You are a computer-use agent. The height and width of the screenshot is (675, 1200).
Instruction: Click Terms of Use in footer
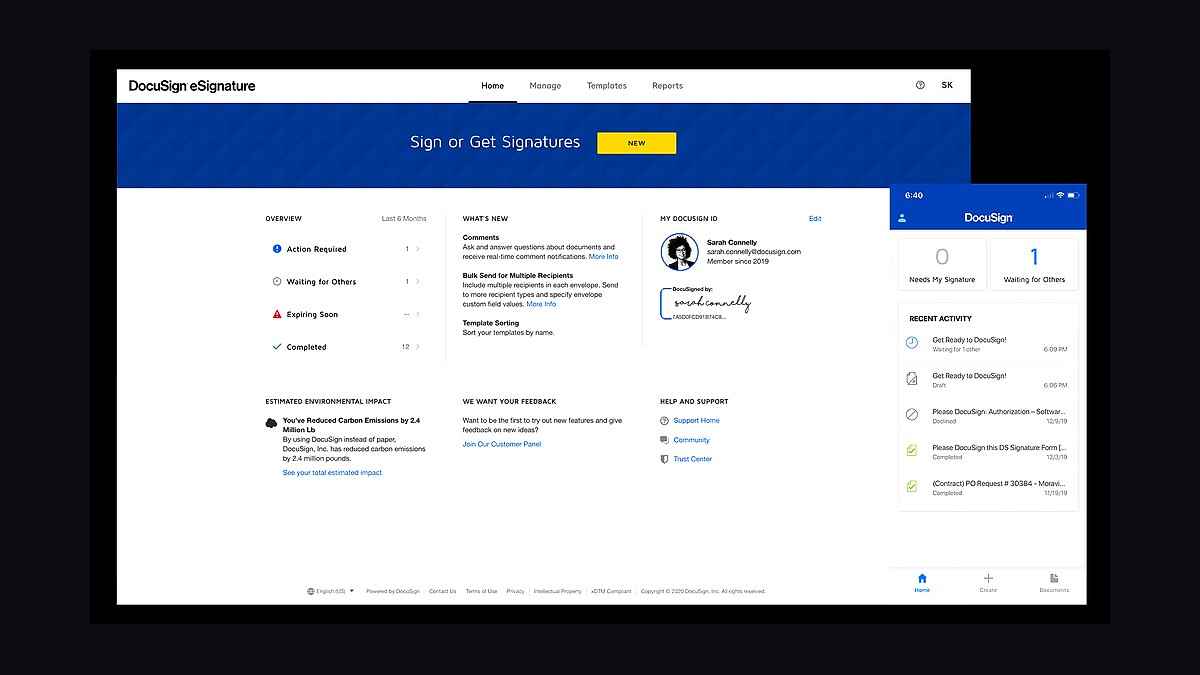coord(481,591)
